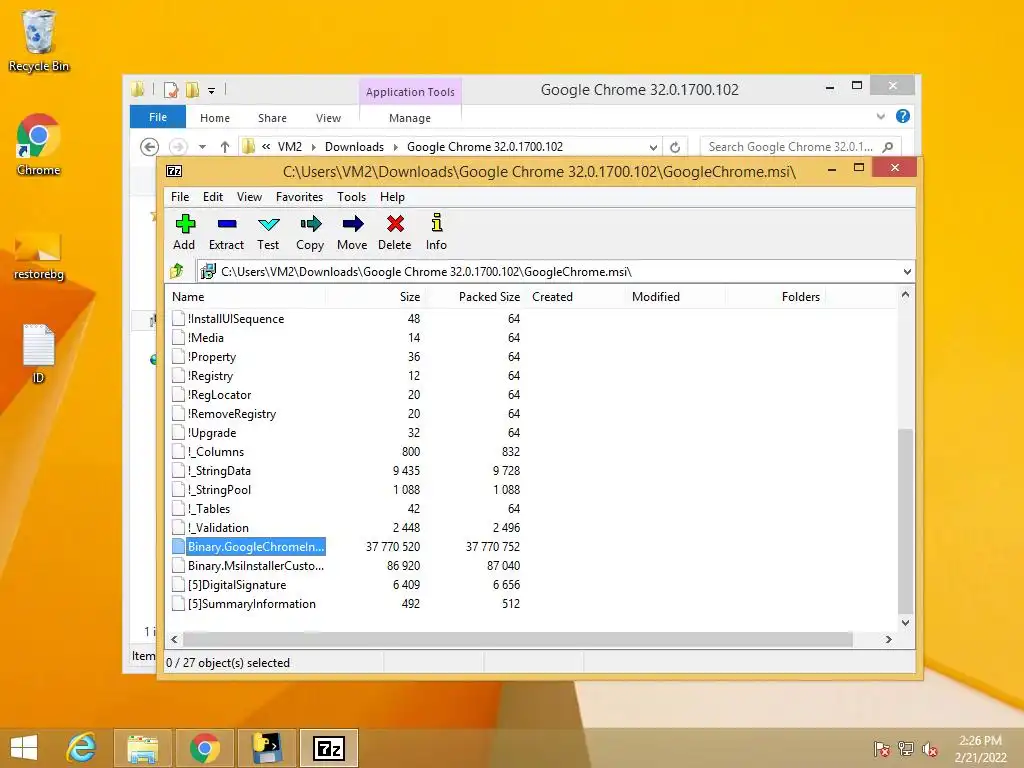This screenshot has width=1024, height=768.
Task: Click the scroll-up arrow of the file list
Action: click(x=905, y=295)
